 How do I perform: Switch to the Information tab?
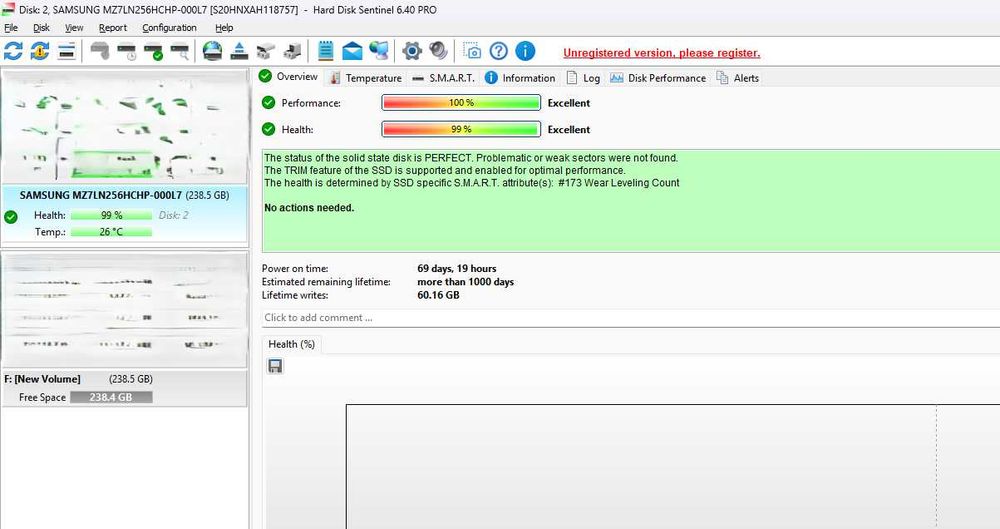point(520,78)
